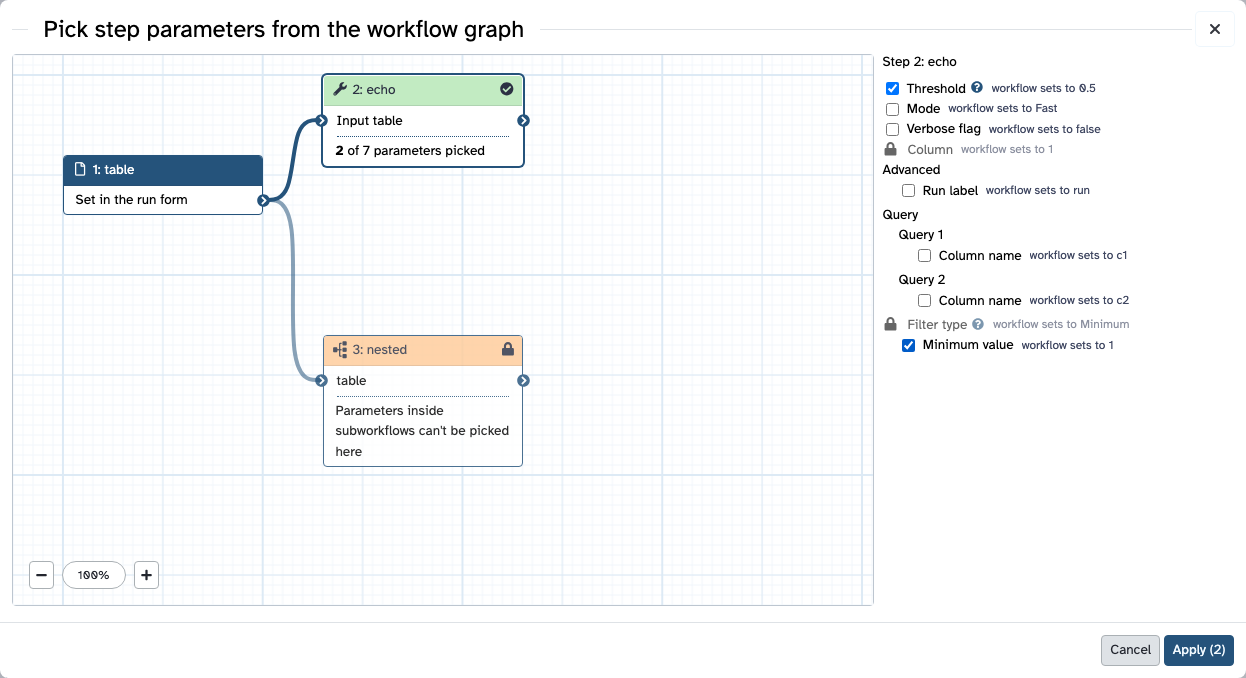This screenshot has width=1246, height=678.
Task: Zoom in with the plus button
Action: pyautogui.click(x=146, y=575)
